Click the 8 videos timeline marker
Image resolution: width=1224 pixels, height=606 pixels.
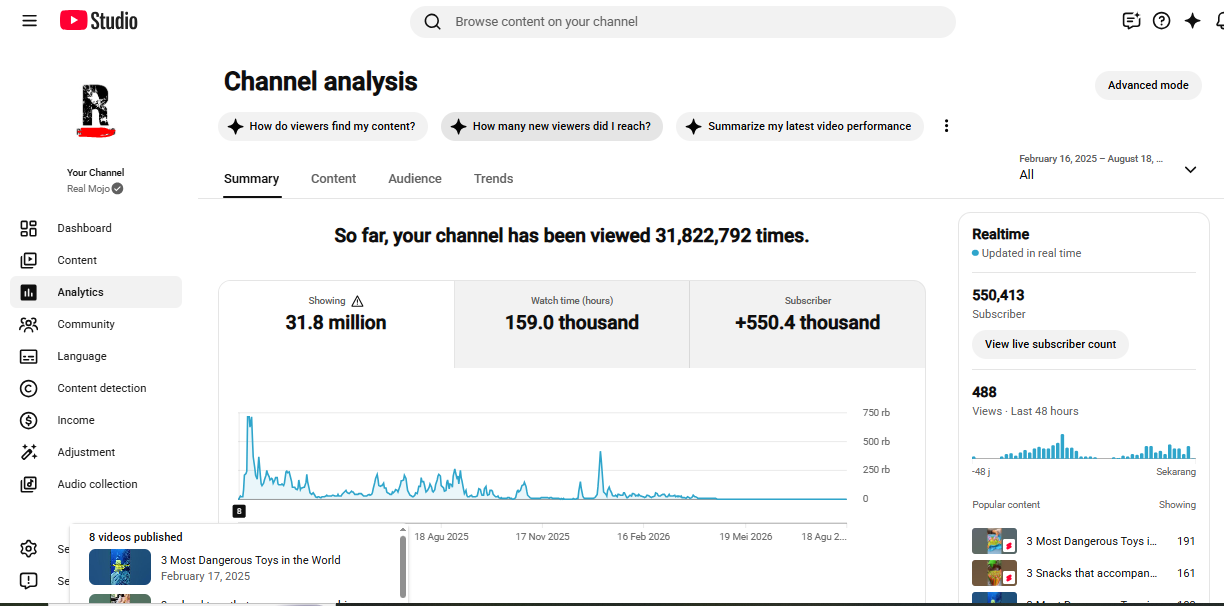coord(239,511)
